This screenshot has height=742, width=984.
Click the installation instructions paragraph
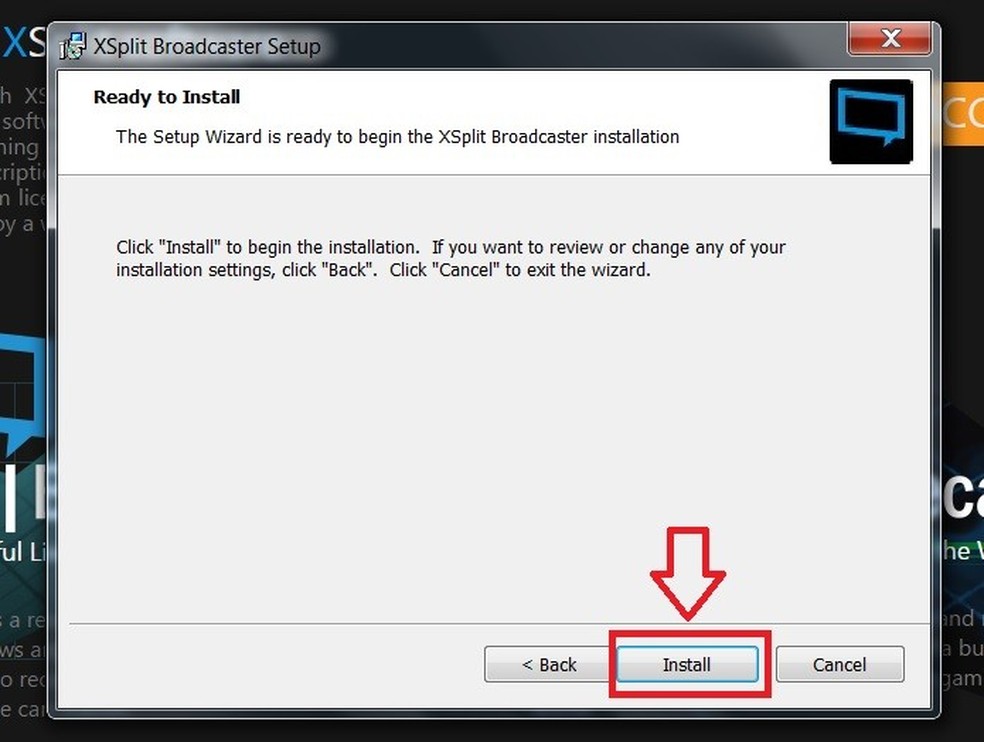451,258
